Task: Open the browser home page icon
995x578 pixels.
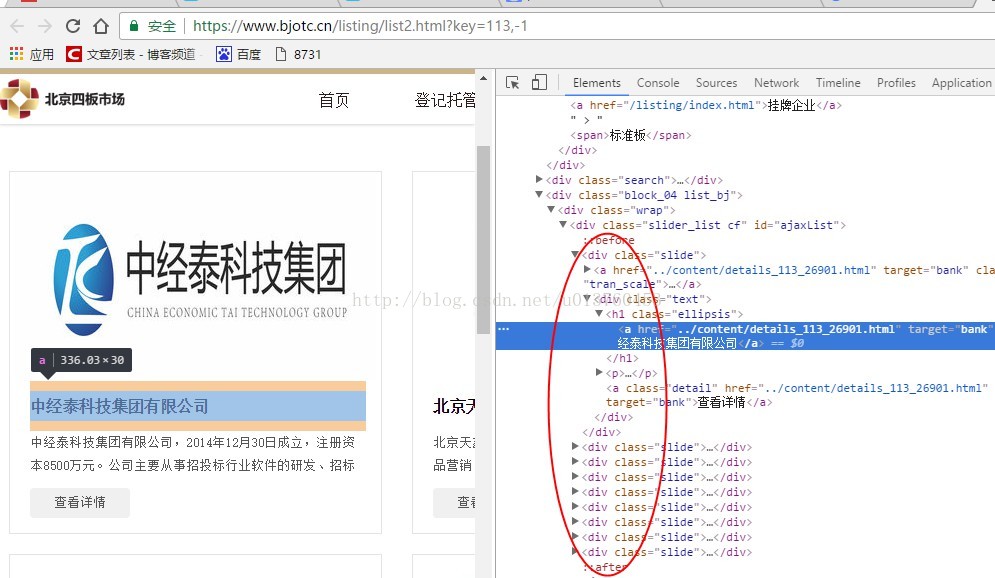Action: click(x=101, y=26)
